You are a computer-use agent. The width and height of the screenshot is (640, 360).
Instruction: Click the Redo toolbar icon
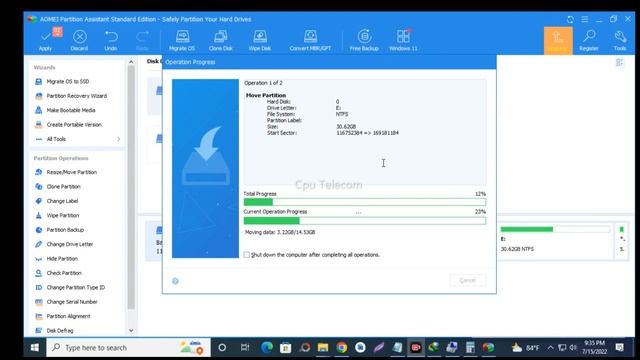point(142,40)
